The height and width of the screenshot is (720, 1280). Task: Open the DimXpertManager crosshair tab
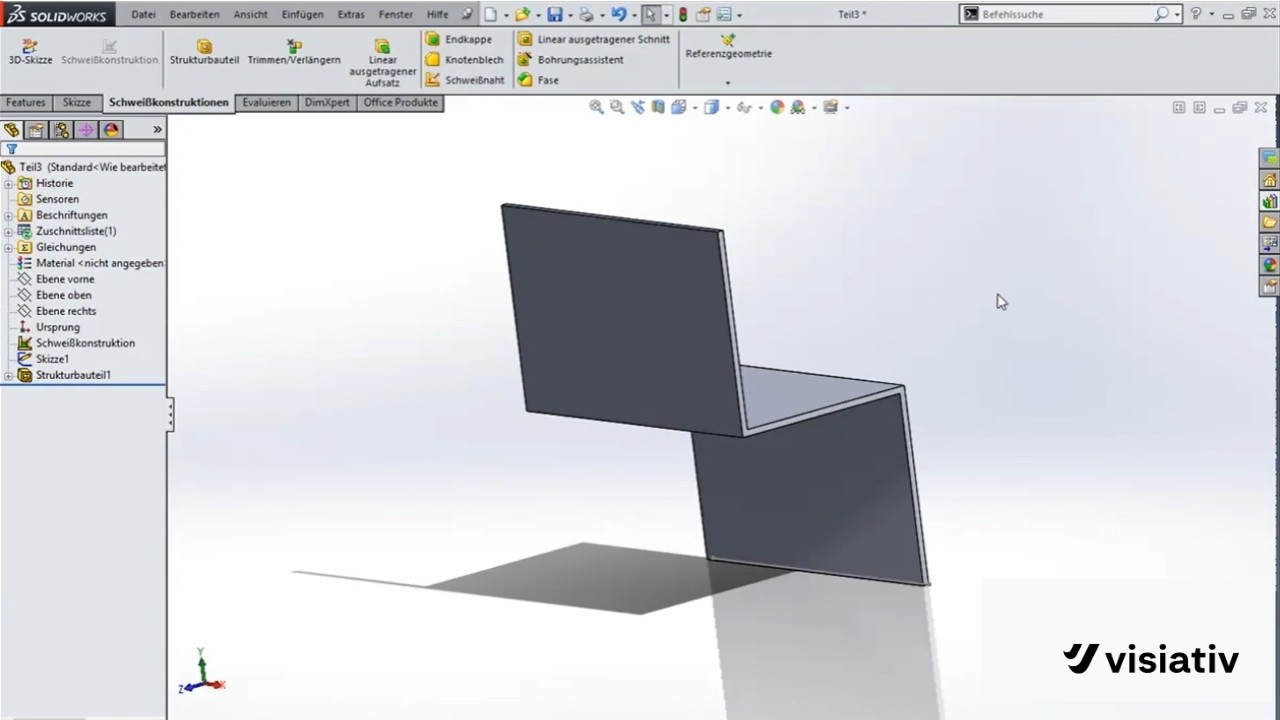click(87, 130)
